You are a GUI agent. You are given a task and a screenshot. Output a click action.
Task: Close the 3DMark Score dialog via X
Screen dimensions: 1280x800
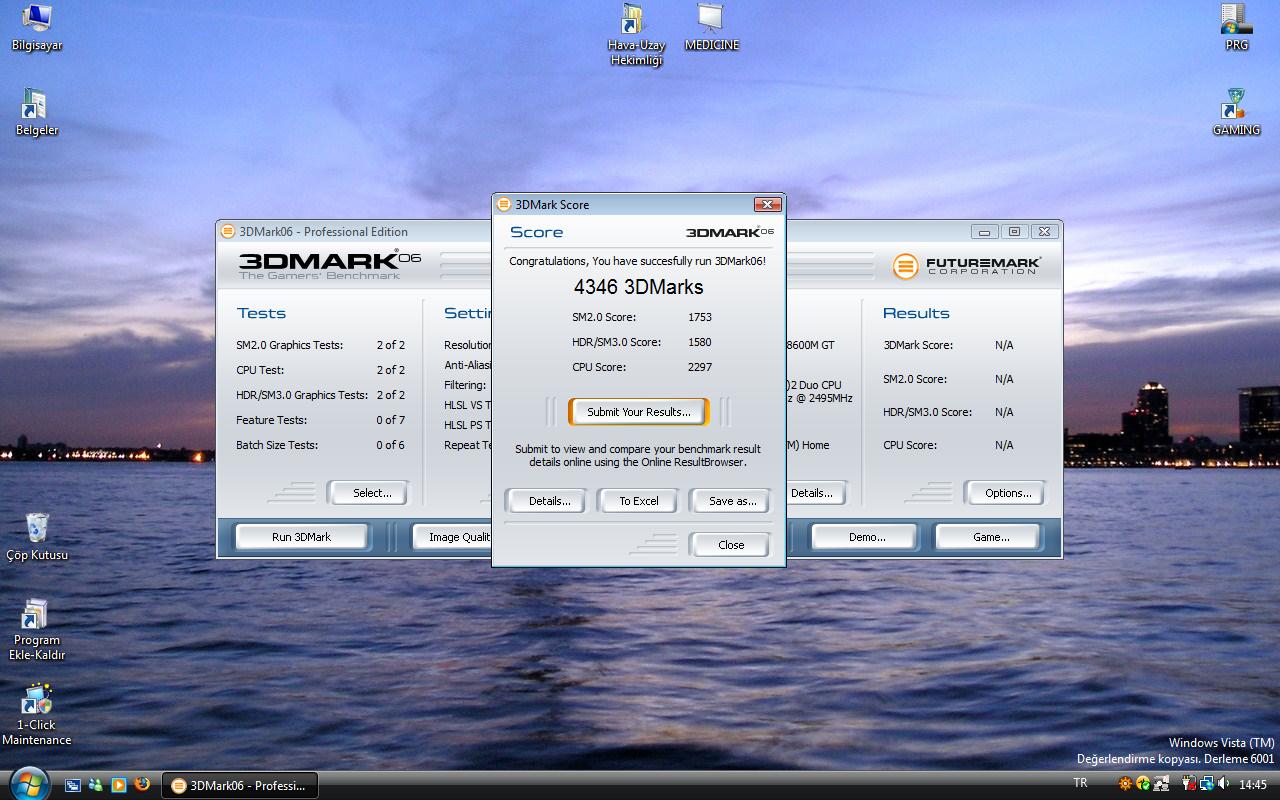(767, 204)
